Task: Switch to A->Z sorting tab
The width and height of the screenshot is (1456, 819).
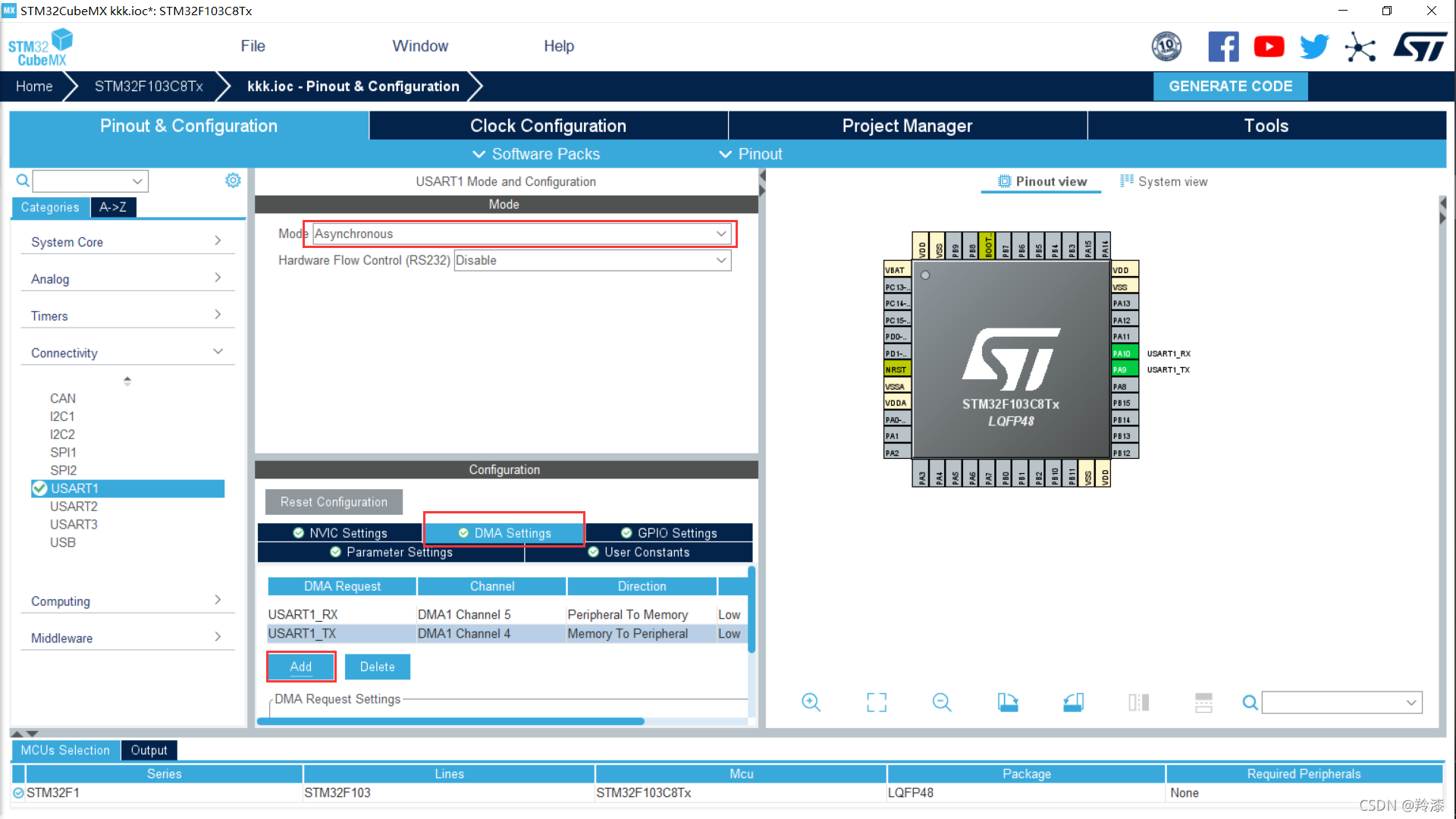Action: tap(113, 207)
